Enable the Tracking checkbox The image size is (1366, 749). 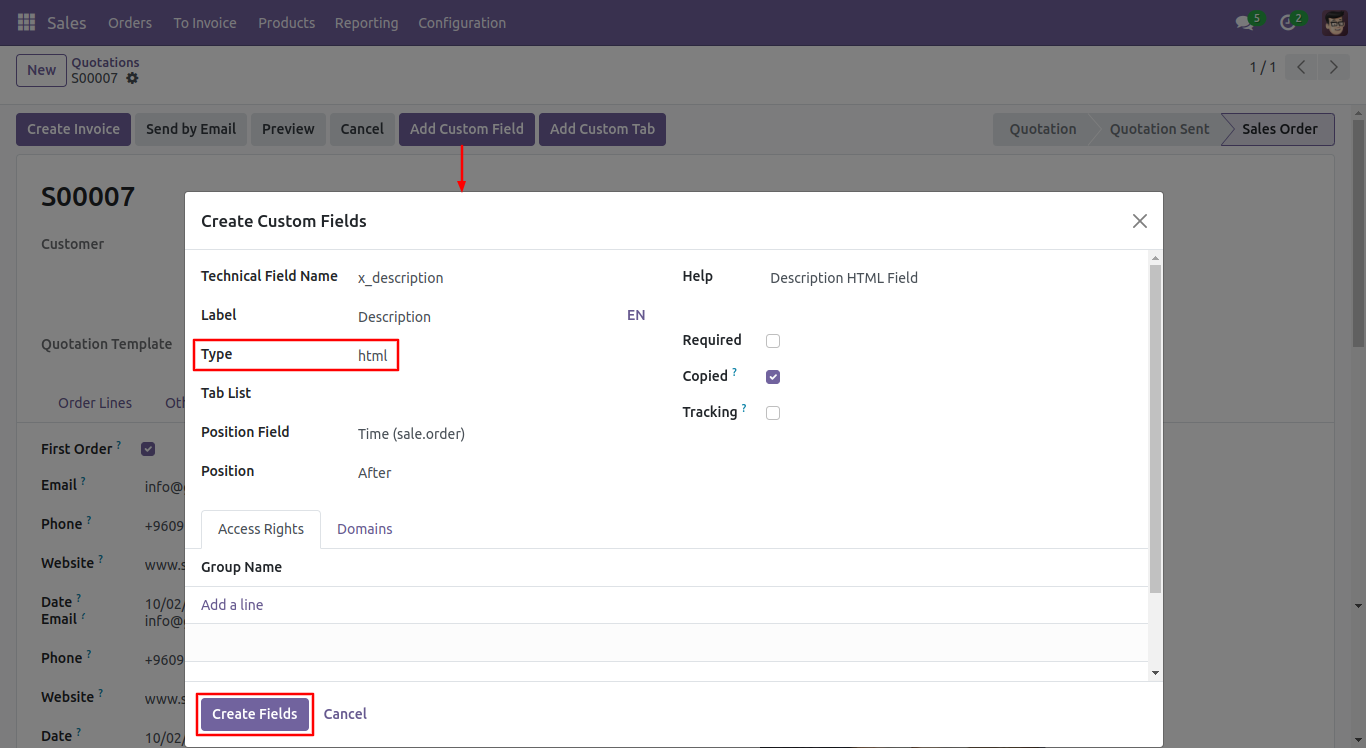pyautogui.click(x=773, y=413)
